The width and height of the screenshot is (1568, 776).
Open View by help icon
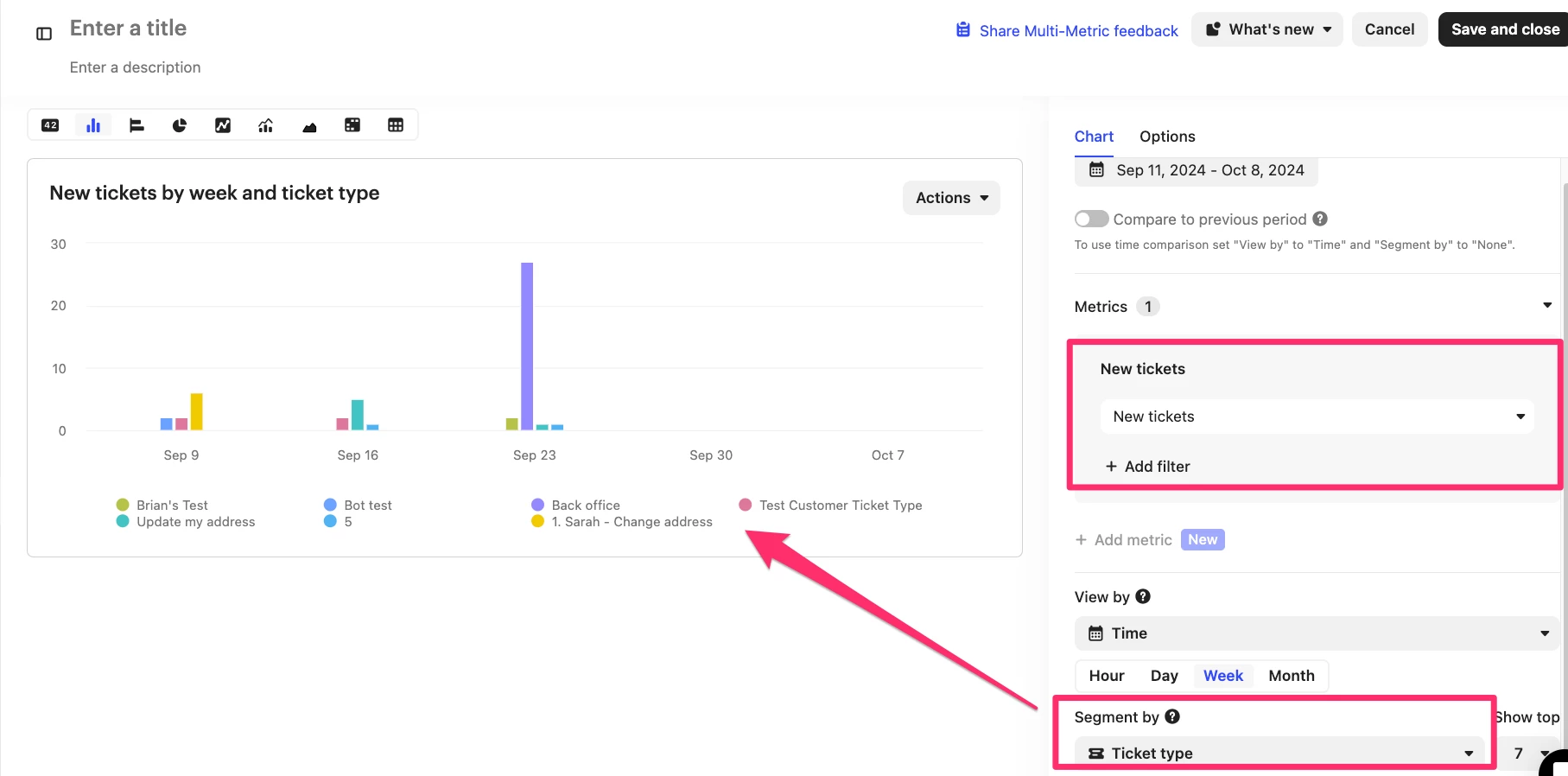tap(1143, 596)
